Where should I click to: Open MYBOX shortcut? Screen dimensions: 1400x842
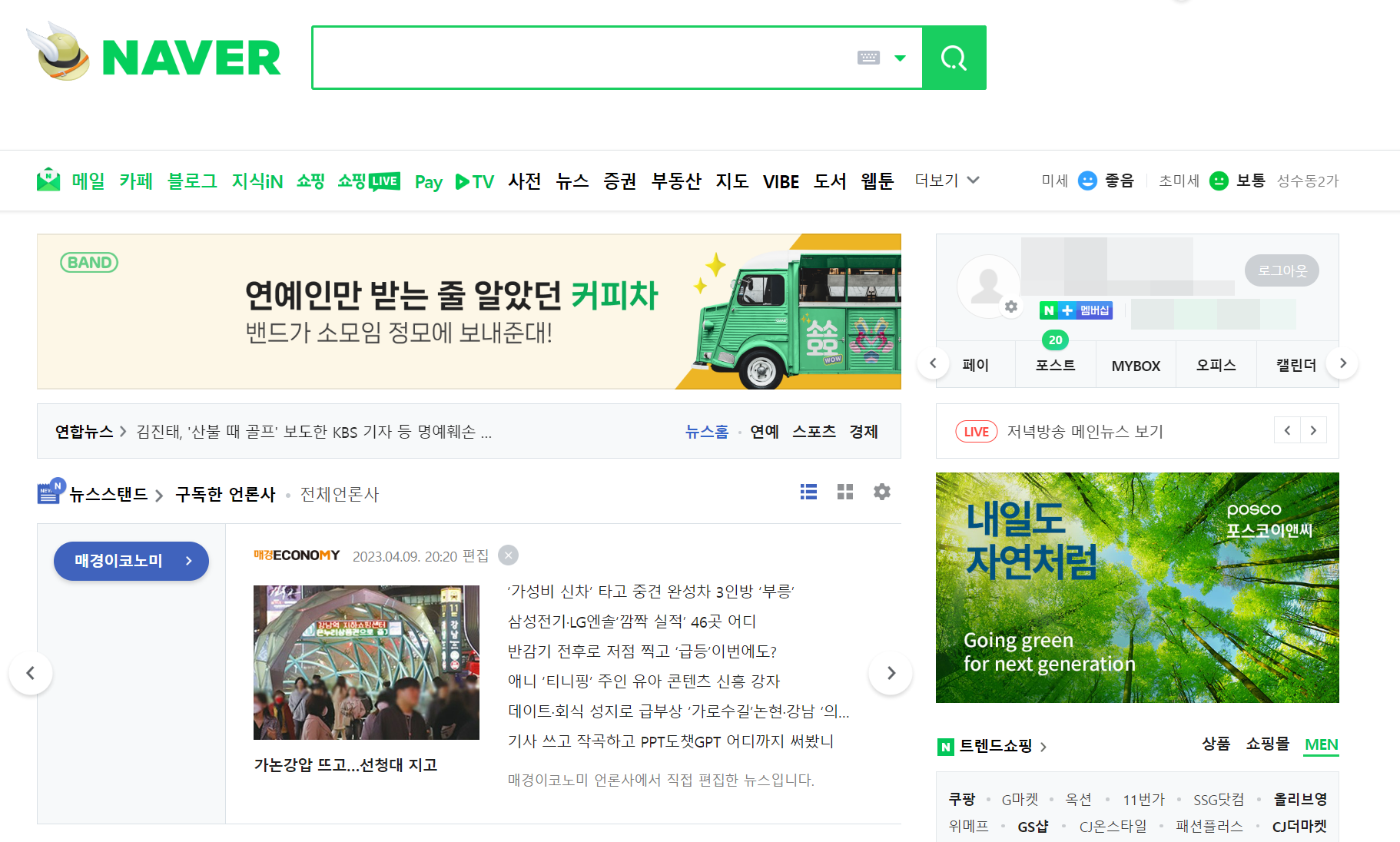1136,366
